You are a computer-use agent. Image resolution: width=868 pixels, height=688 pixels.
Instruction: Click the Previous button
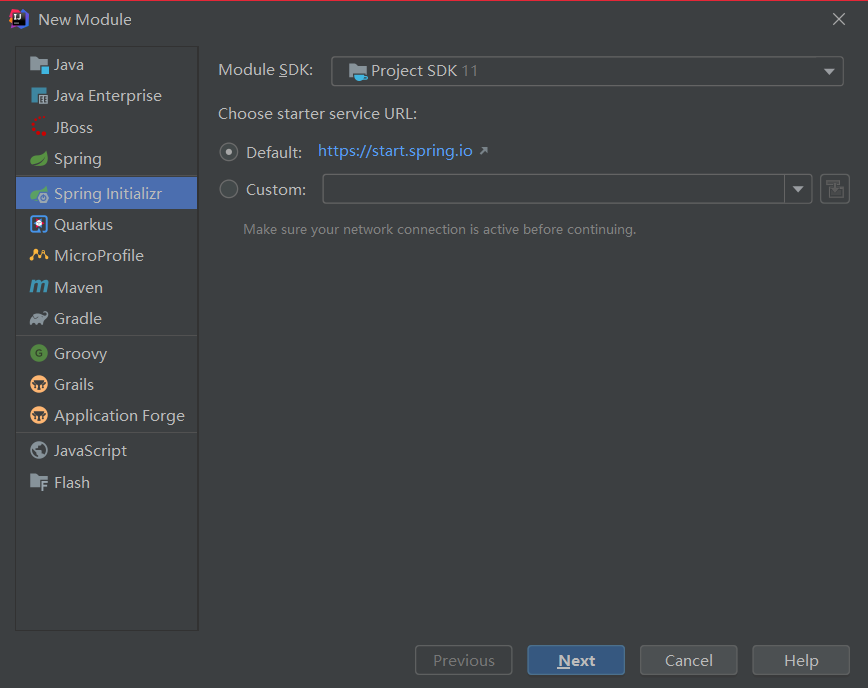tap(463, 660)
